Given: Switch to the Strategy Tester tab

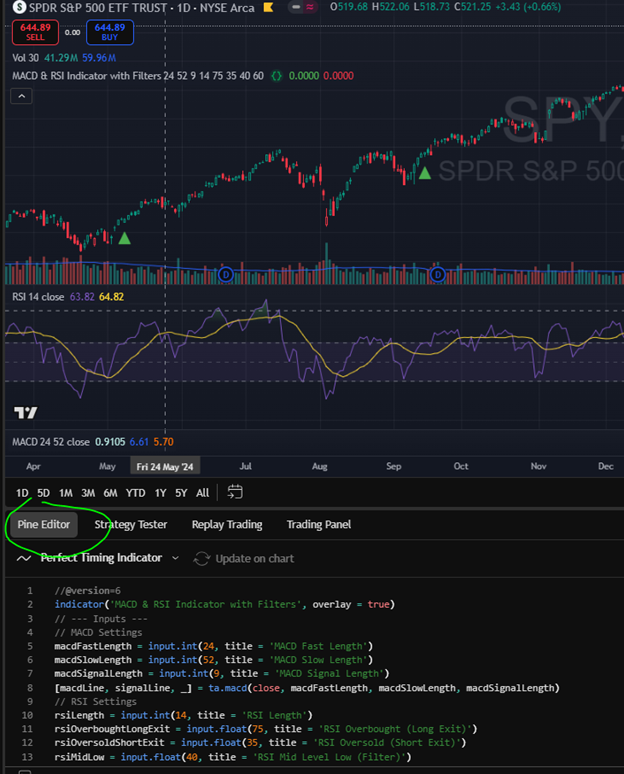Looking at the screenshot, I should pos(131,525).
